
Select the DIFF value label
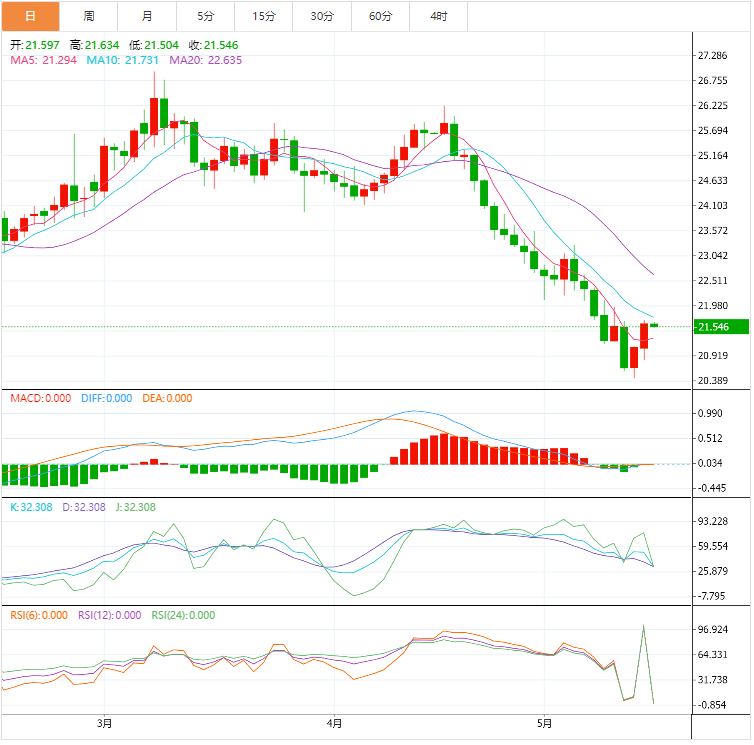(x=104, y=398)
